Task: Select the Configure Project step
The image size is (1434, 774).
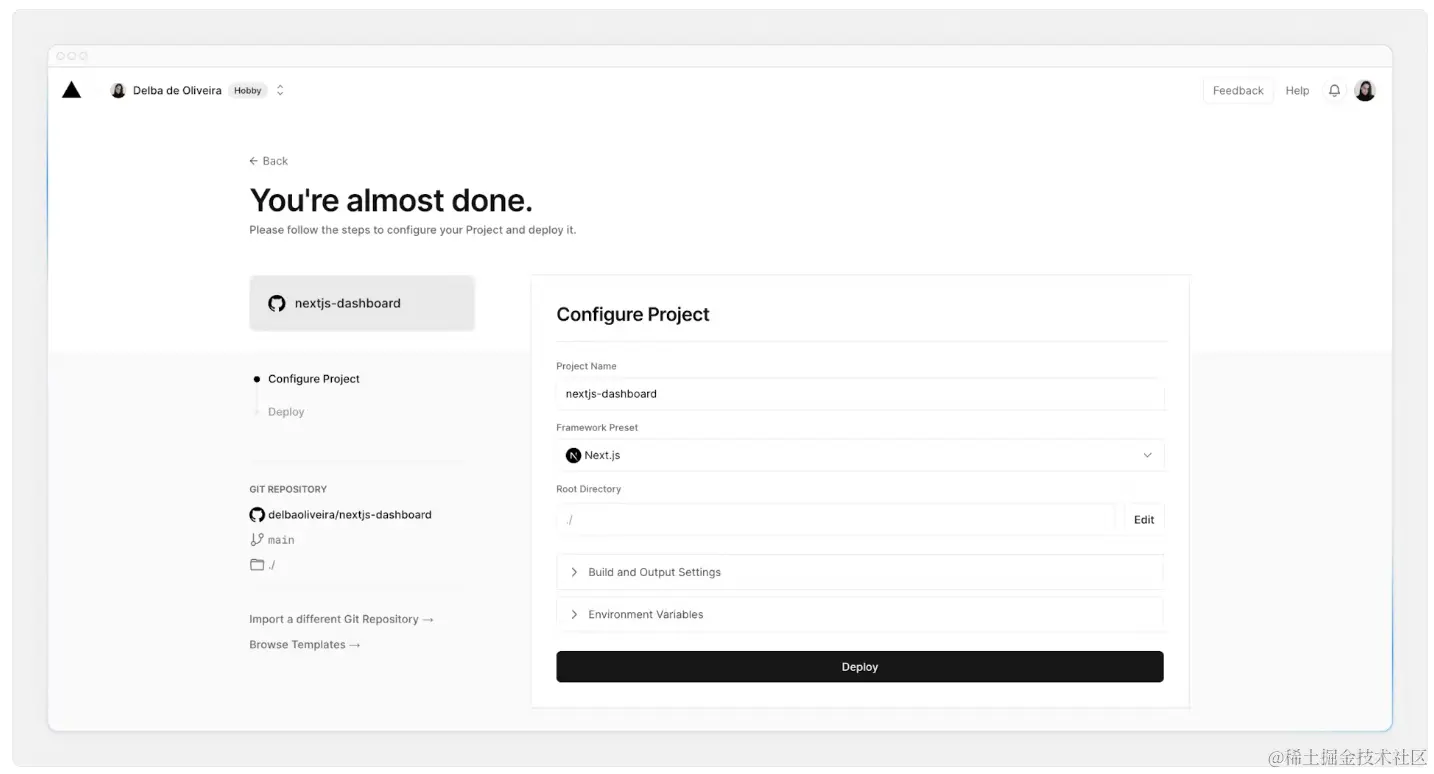Action: pyautogui.click(x=313, y=379)
